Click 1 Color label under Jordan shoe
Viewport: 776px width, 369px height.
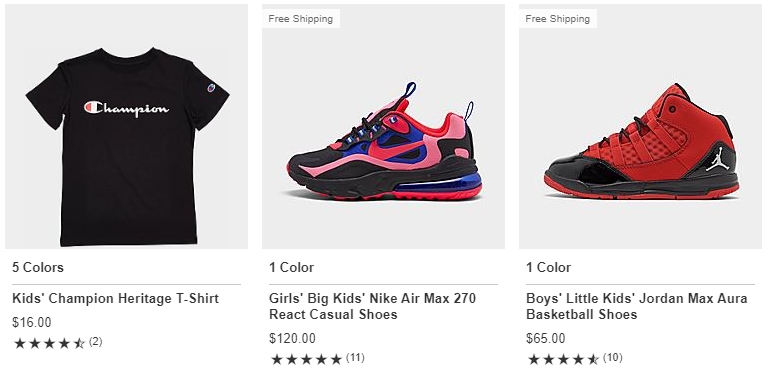click(548, 268)
